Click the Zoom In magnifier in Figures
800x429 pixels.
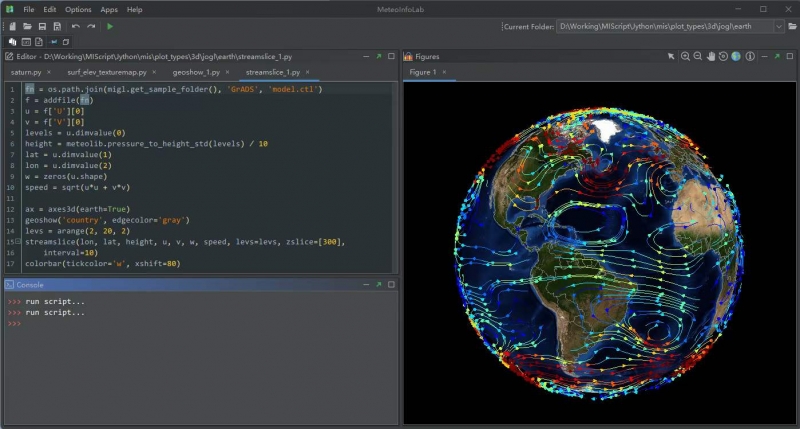tap(686, 56)
